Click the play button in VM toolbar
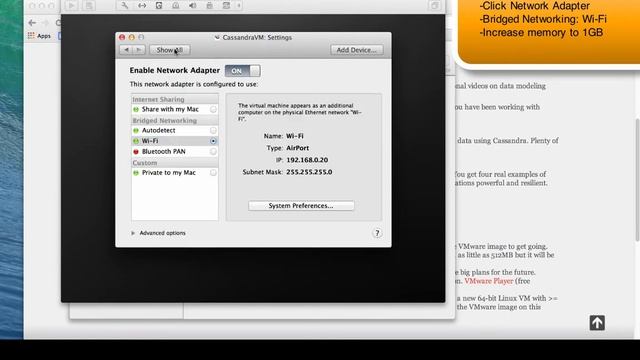The width and height of the screenshot is (640, 360). (71, 5)
